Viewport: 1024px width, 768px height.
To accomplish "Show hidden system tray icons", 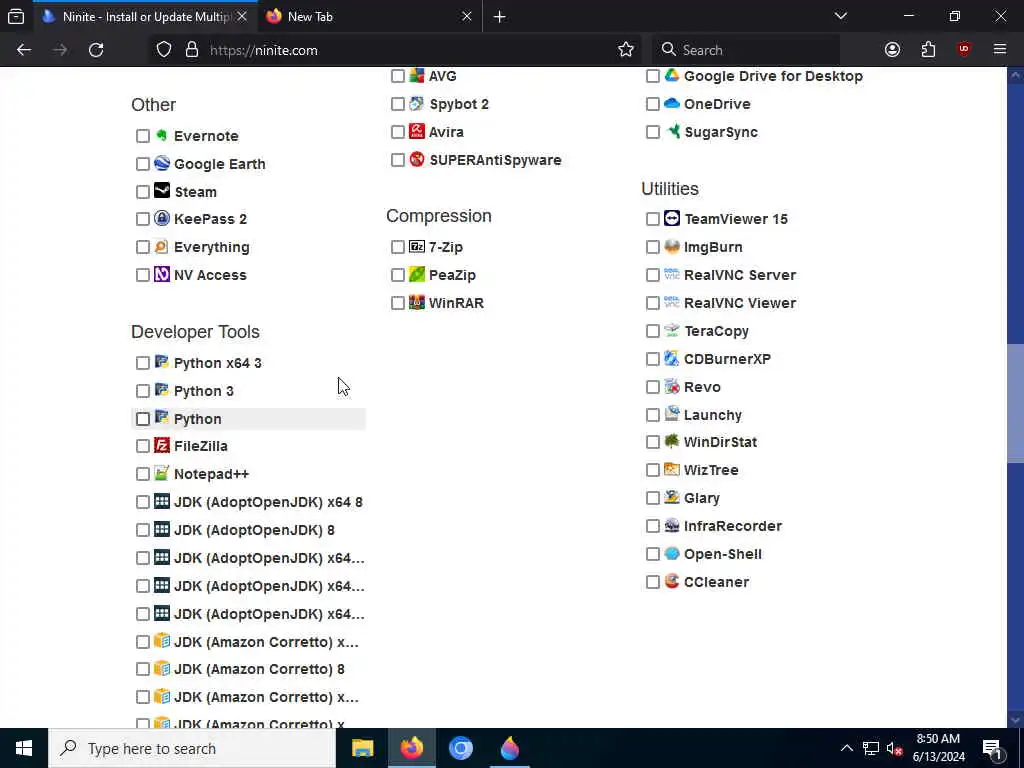I will pos(846,748).
